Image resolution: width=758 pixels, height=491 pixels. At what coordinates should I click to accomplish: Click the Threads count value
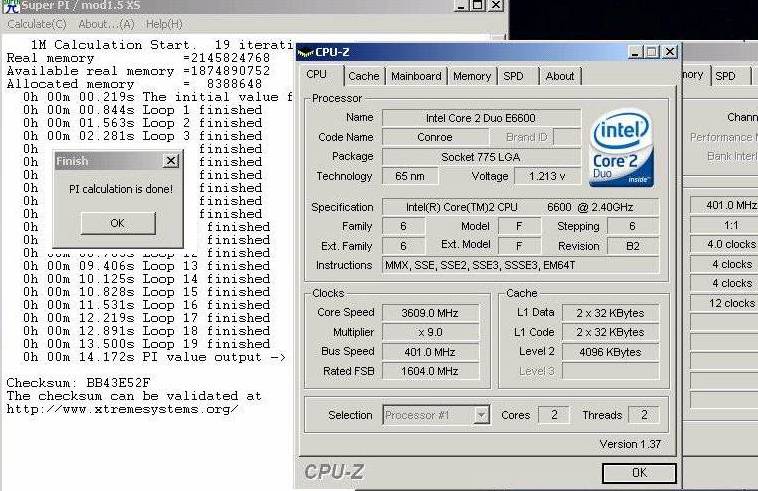[644, 415]
